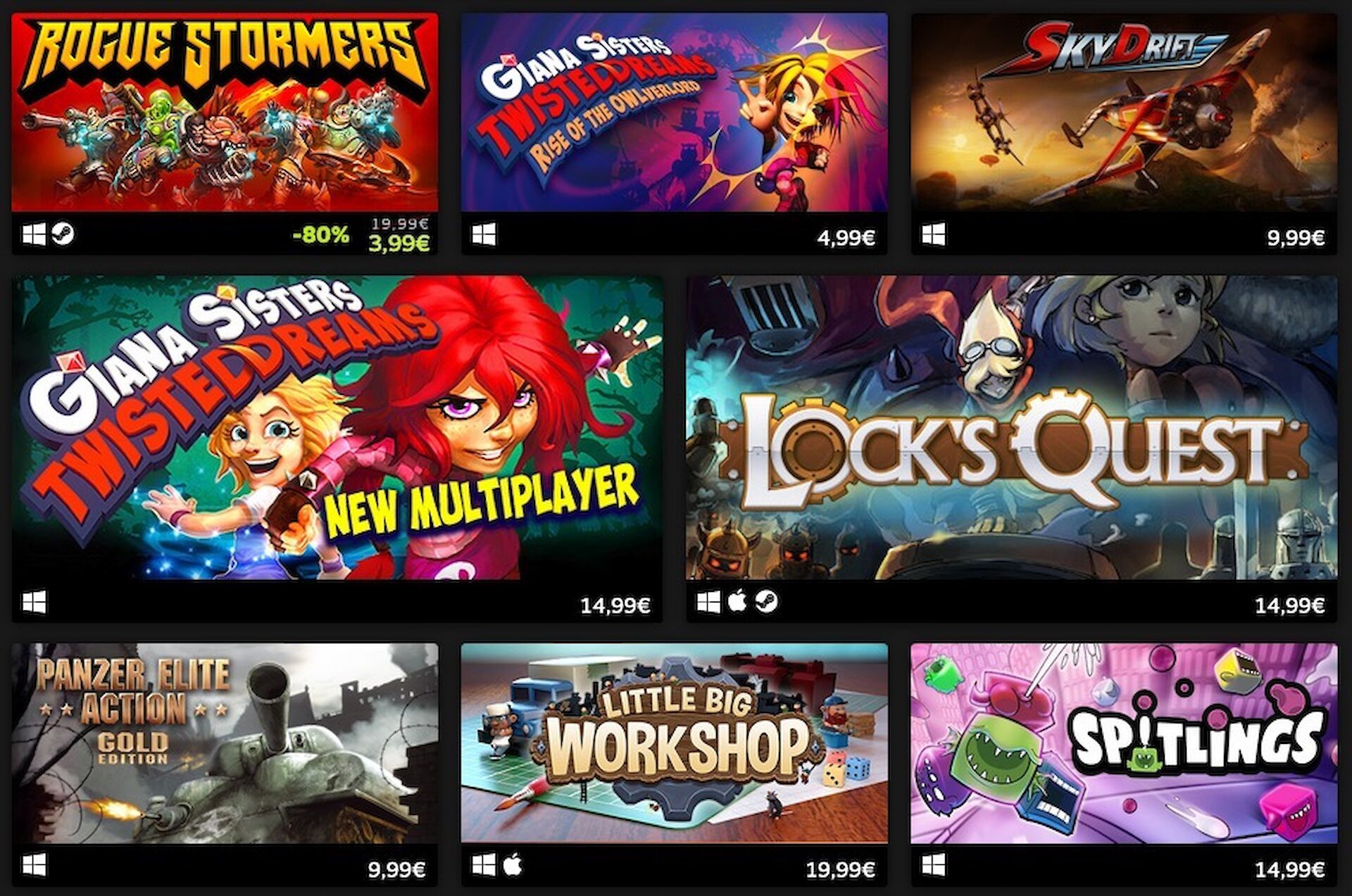The width and height of the screenshot is (1352, 896).
Task: Click the Steam icon under Rogue Stormers
Action: [63, 234]
